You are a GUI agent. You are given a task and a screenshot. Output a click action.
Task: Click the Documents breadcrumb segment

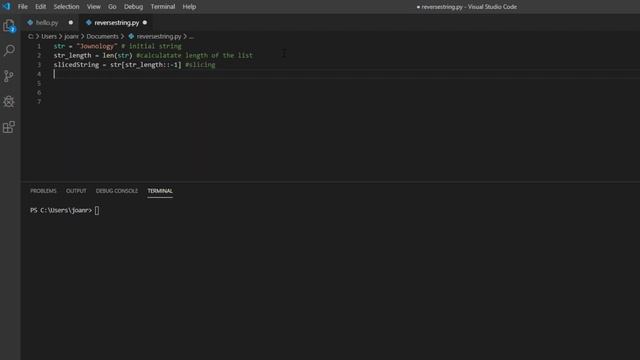[x=102, y=36]
